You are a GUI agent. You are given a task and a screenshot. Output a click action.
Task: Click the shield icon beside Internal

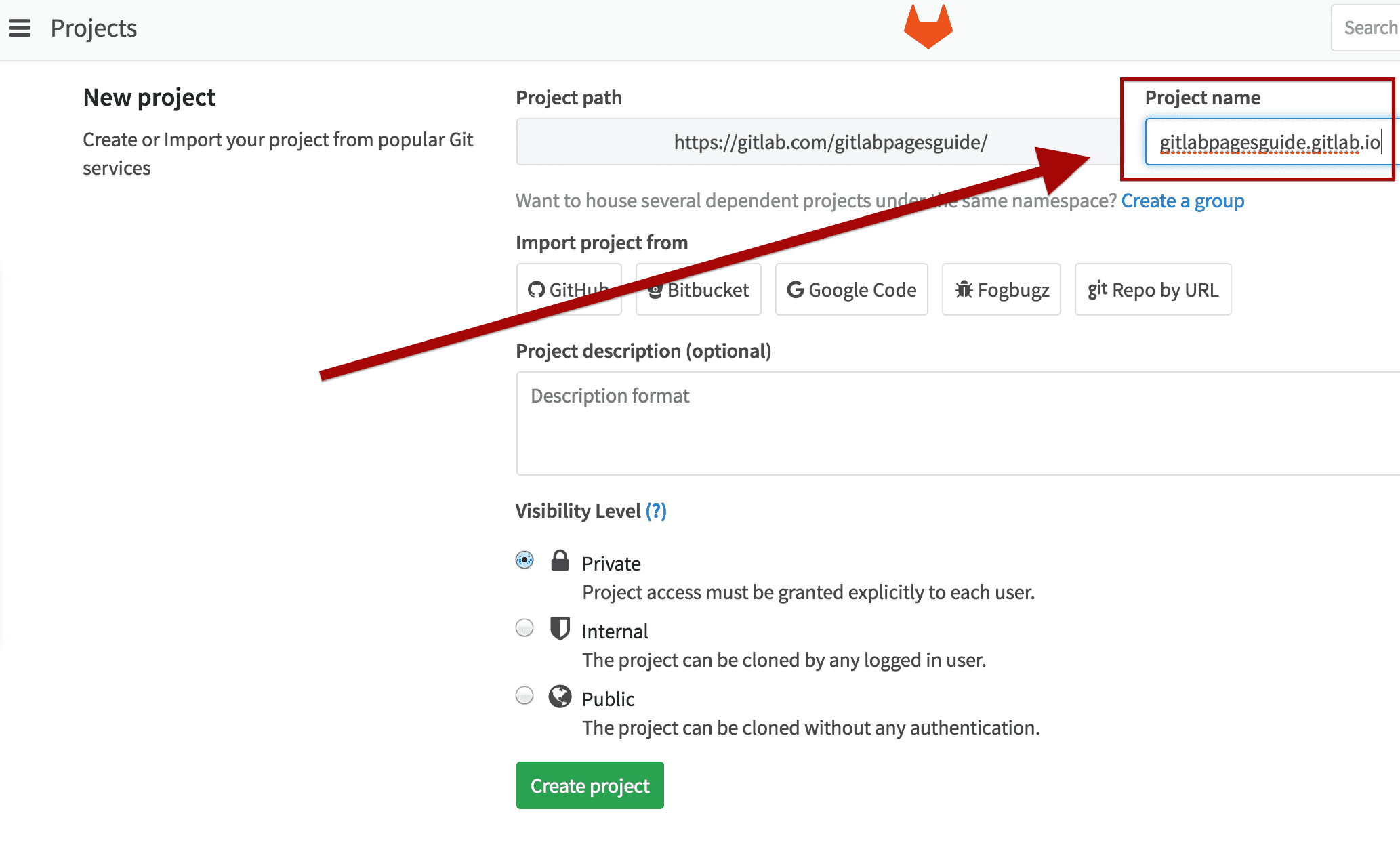560,629
